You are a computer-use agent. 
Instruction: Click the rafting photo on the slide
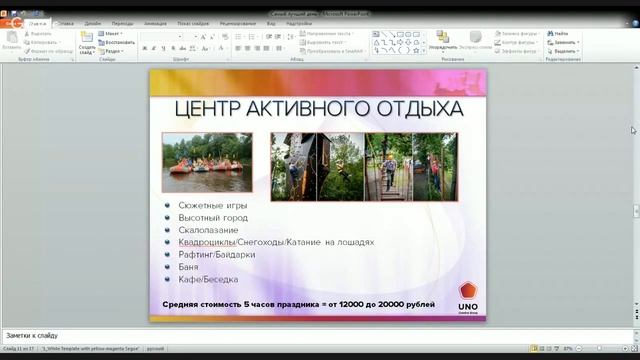tap(207, 162)
